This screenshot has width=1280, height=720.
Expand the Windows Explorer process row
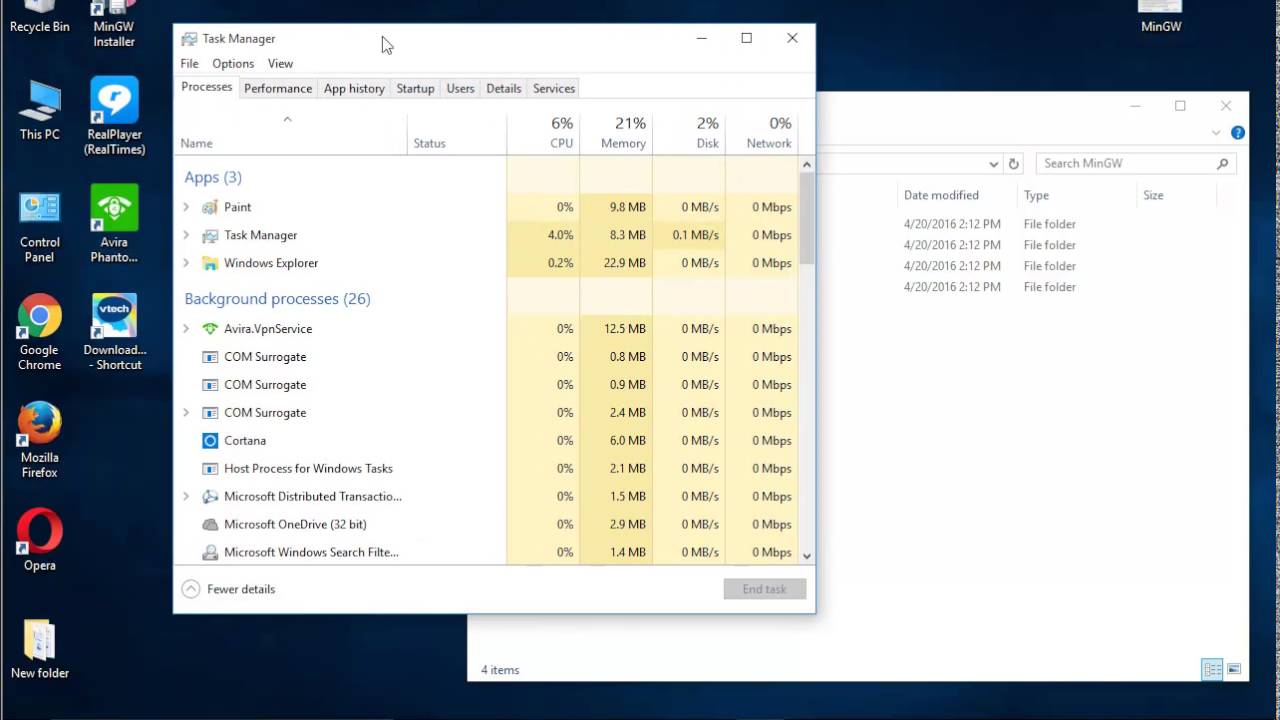(x=186, y=263)
